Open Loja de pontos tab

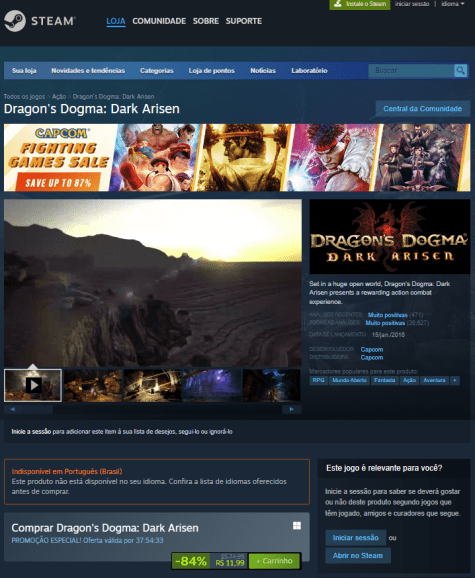click(212, 70)
